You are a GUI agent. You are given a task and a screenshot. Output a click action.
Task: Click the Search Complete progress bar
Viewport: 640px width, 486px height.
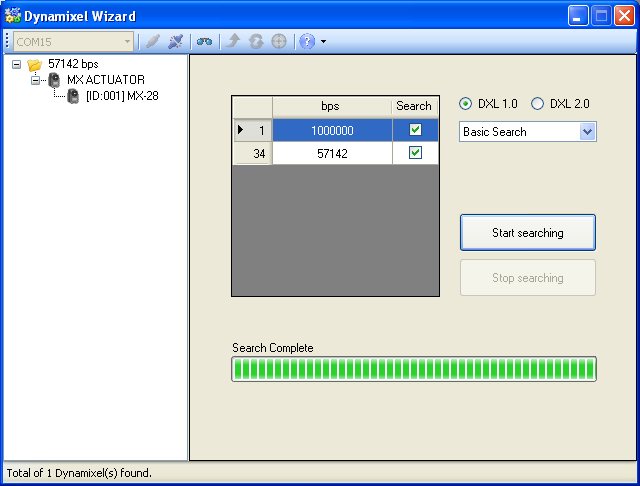414,369
